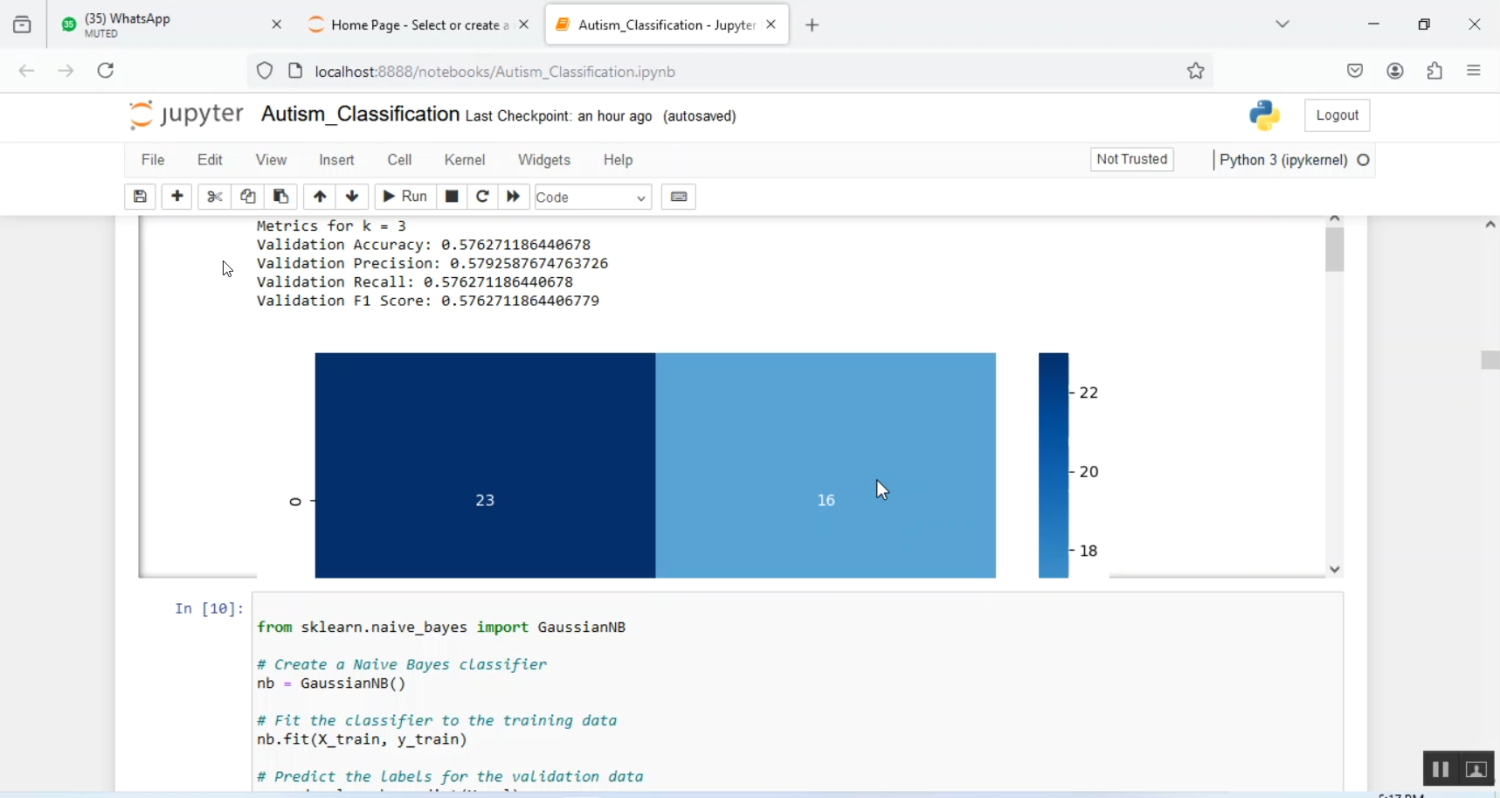
Task: Click the Logout button
Action: click(x=1337, y=114)
